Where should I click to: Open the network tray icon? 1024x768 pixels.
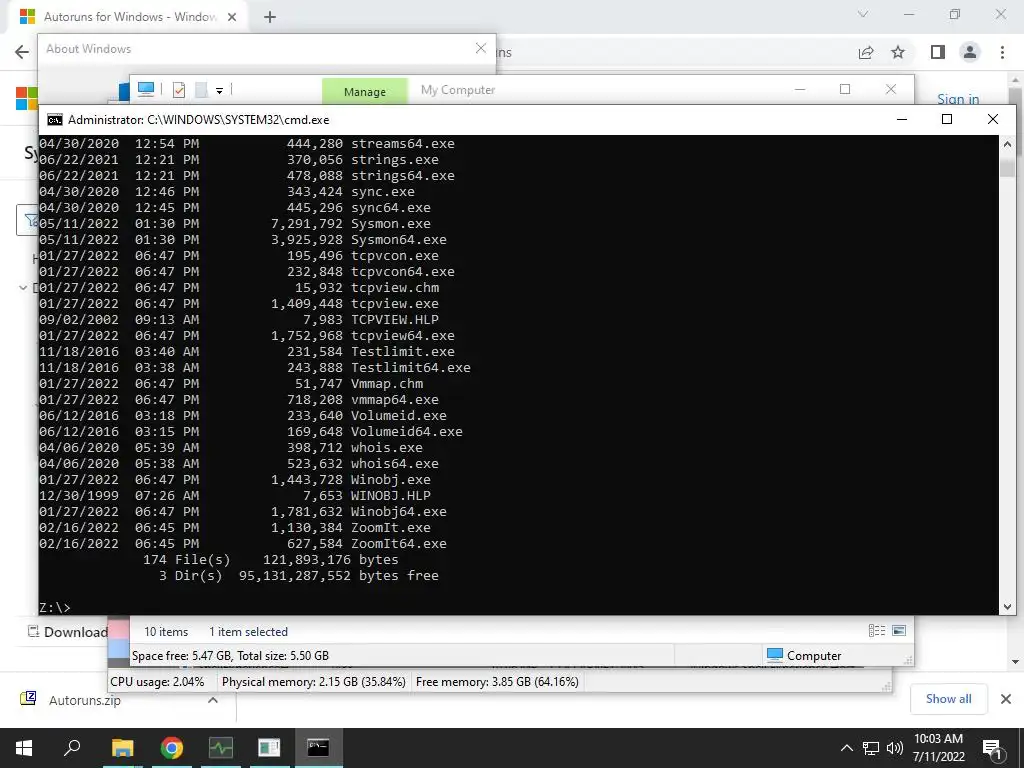point(871,748)
